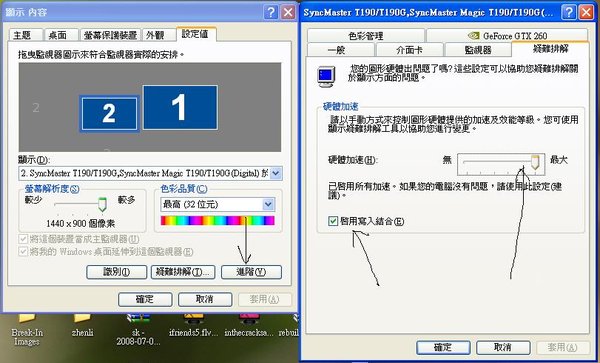Switch to the 螢幕保護裝置 tab
Viewport: 600px width, 363px height.
pos(111,35)
